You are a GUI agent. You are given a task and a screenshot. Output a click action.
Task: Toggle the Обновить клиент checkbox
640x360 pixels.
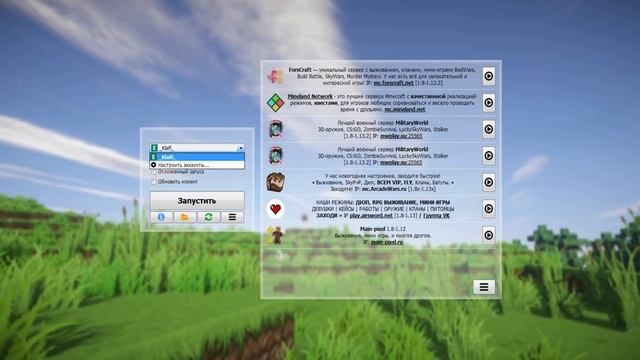[x=154, y=182]
